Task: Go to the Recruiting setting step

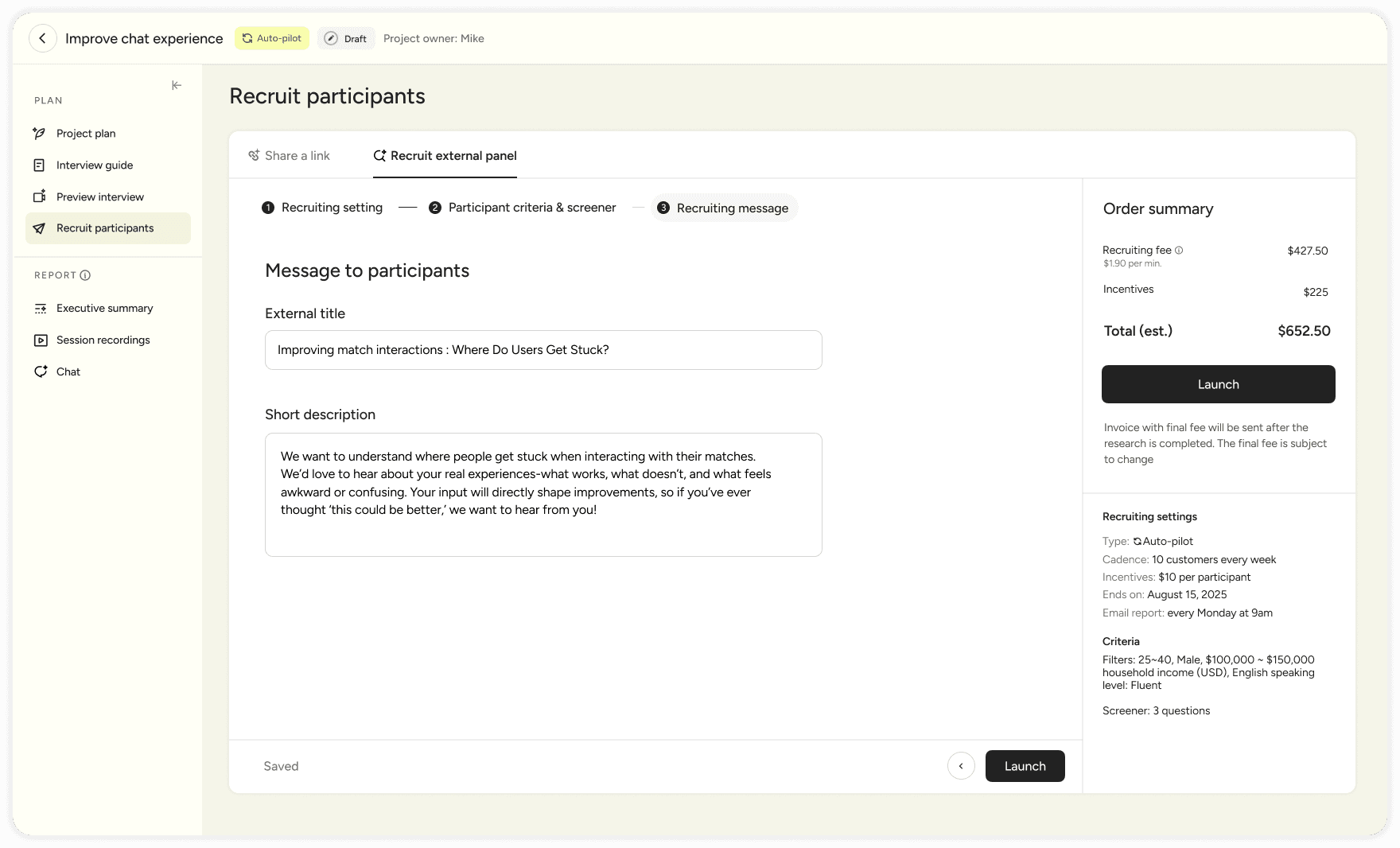Action: 332,208
